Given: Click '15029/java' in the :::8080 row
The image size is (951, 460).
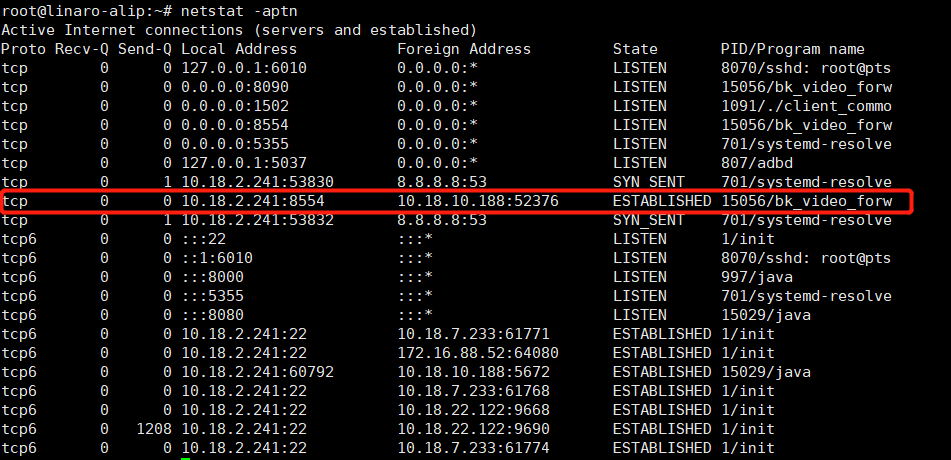Looking at the screenshot, I should click(x=765, y=315).
